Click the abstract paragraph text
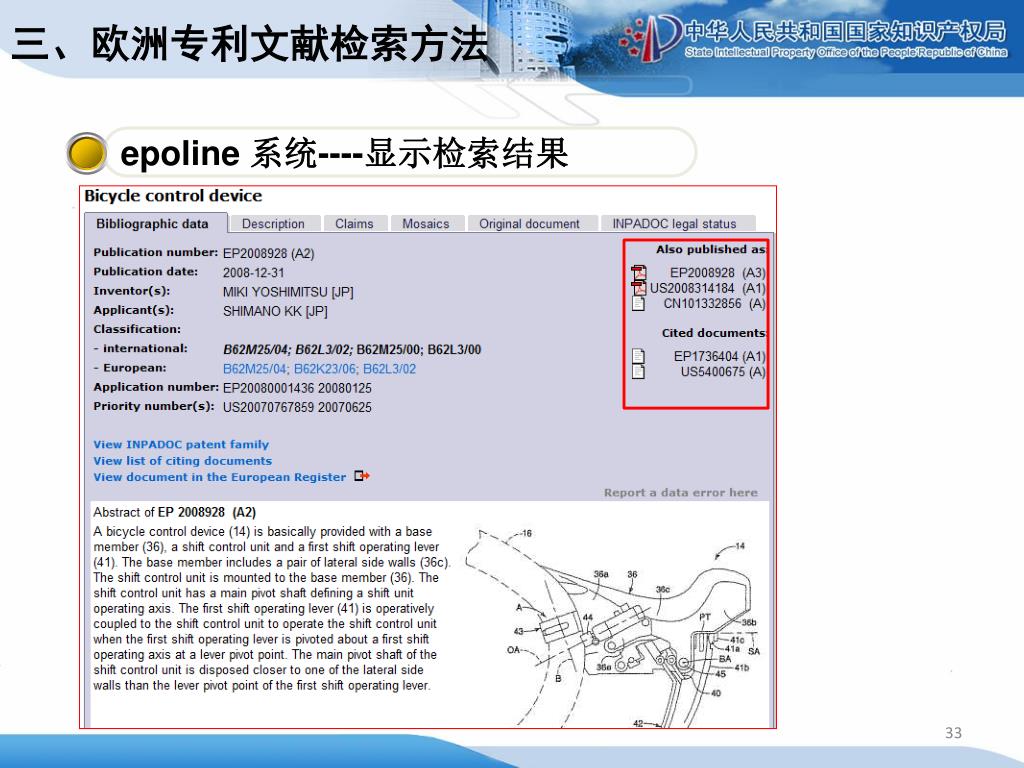Image resolution: width=1024 pixels, height=768 pixels. [271, 609]
